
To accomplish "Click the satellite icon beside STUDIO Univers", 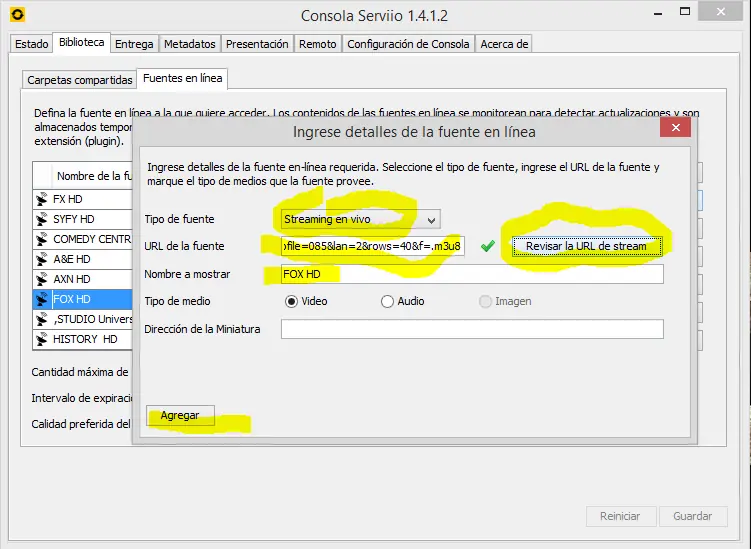I will [42, 319].
